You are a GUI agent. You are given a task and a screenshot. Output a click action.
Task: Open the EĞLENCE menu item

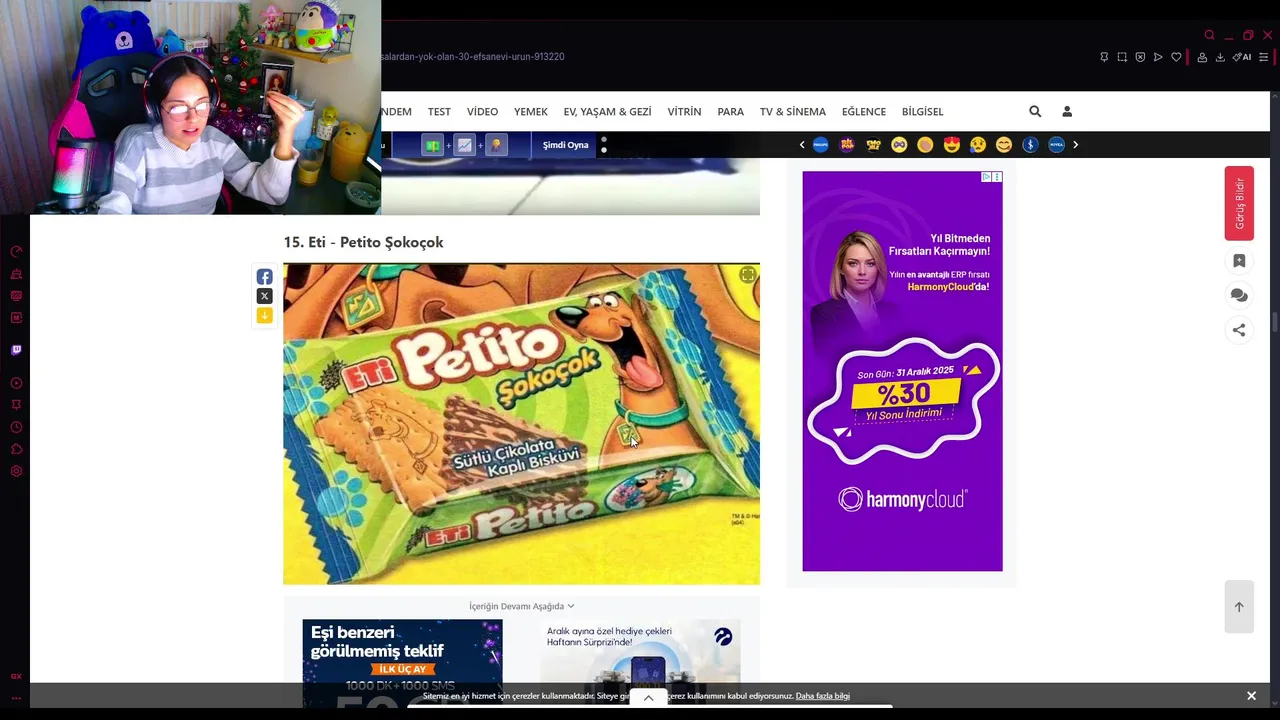tap(864, 111)
